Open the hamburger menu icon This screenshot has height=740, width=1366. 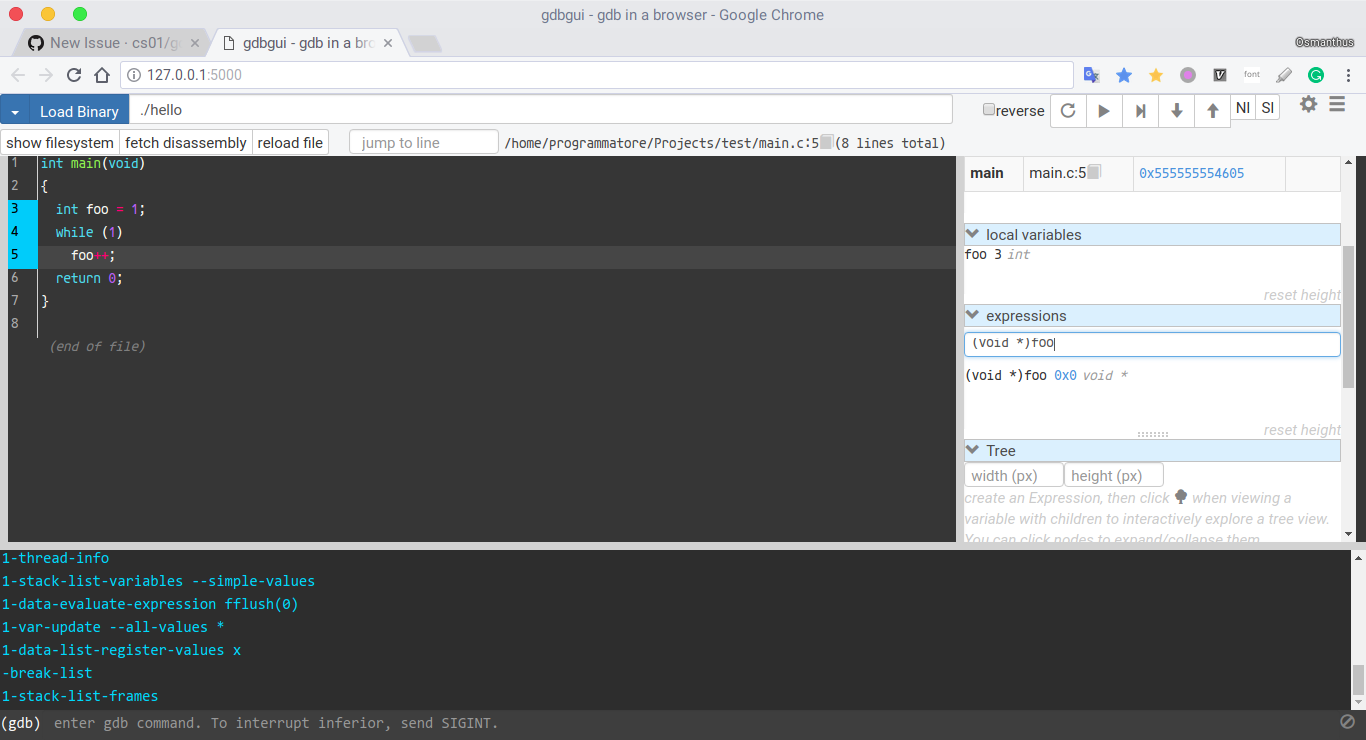click(x=1337, y=103)
